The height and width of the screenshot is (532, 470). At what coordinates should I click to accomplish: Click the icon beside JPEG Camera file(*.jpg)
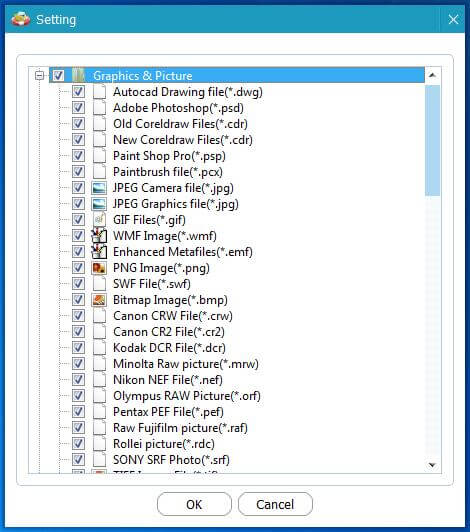point(99,188)
